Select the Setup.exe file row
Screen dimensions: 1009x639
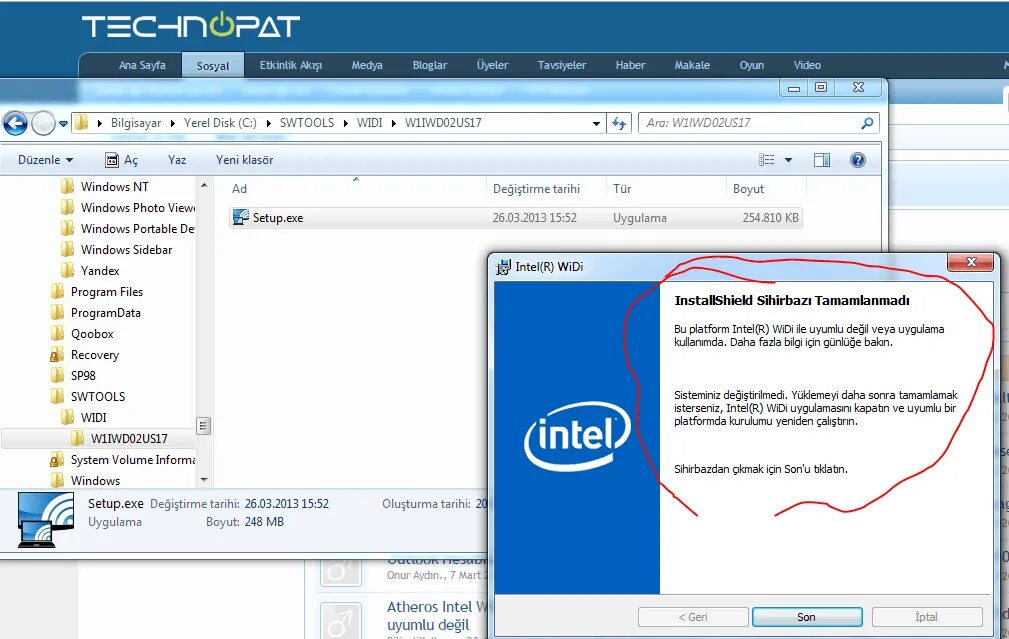tap(515, 218)
